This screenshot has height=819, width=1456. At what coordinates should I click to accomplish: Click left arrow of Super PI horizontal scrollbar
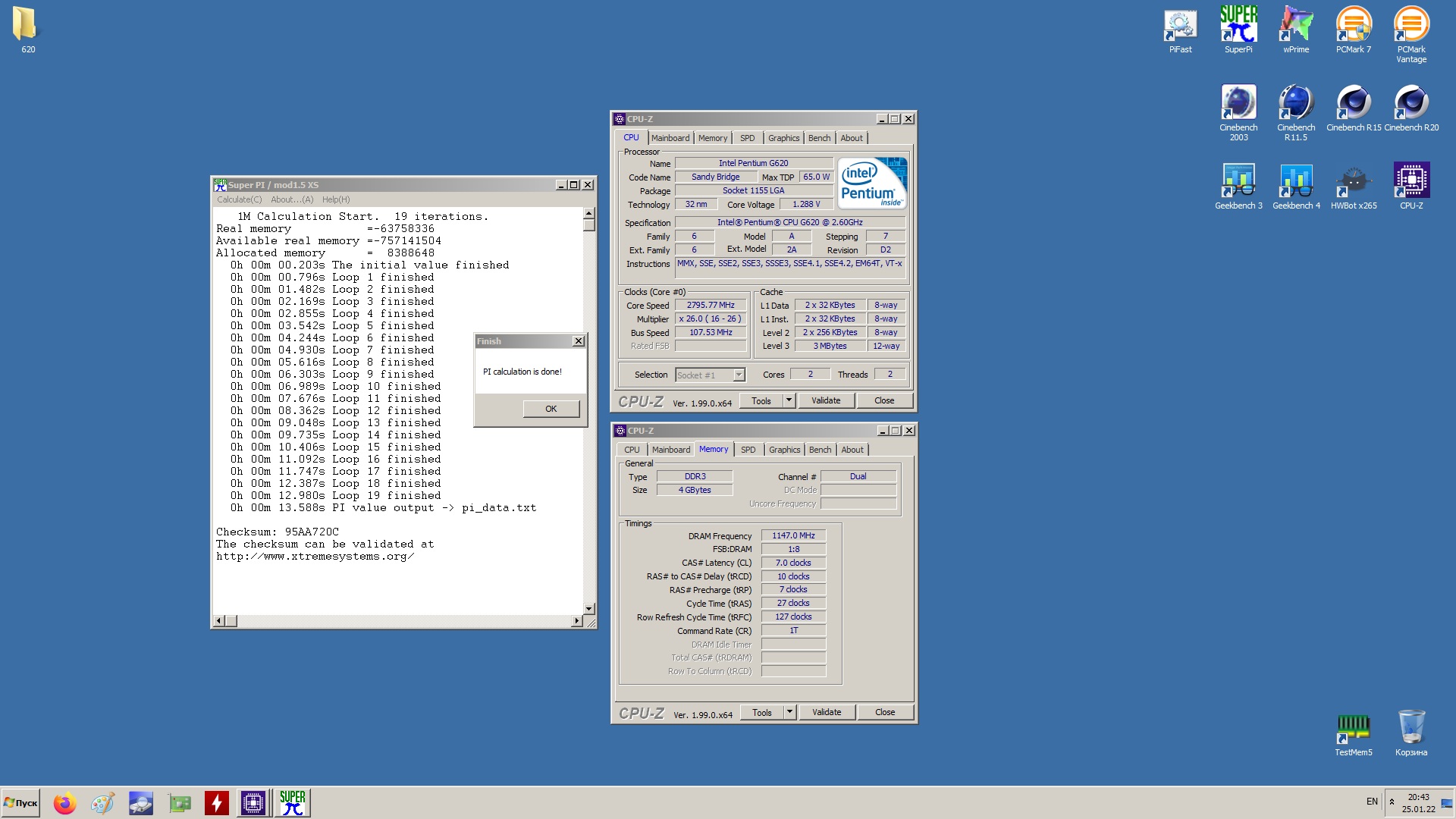[x=218, y=621]
